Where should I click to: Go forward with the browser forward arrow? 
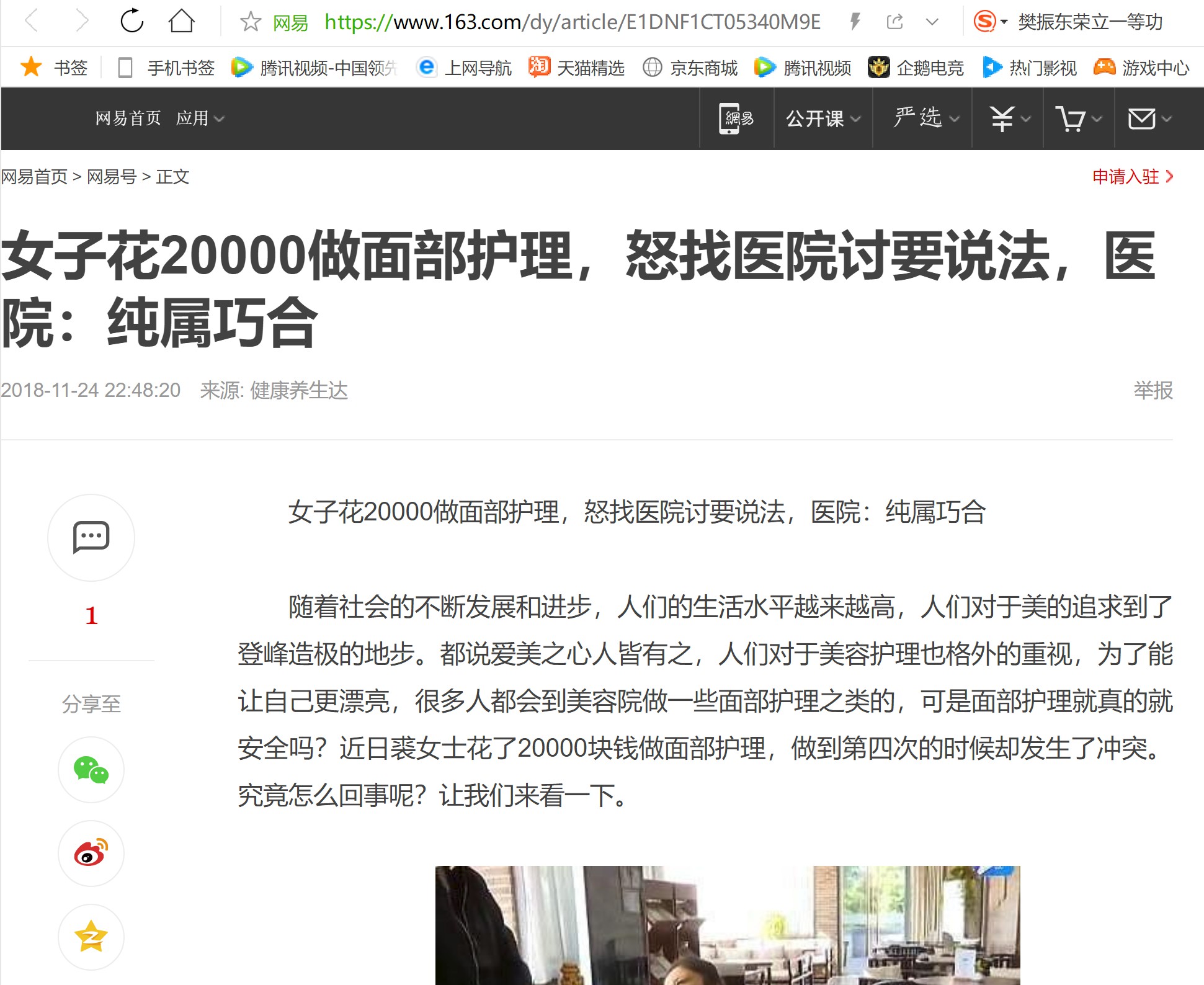point(81,22)
